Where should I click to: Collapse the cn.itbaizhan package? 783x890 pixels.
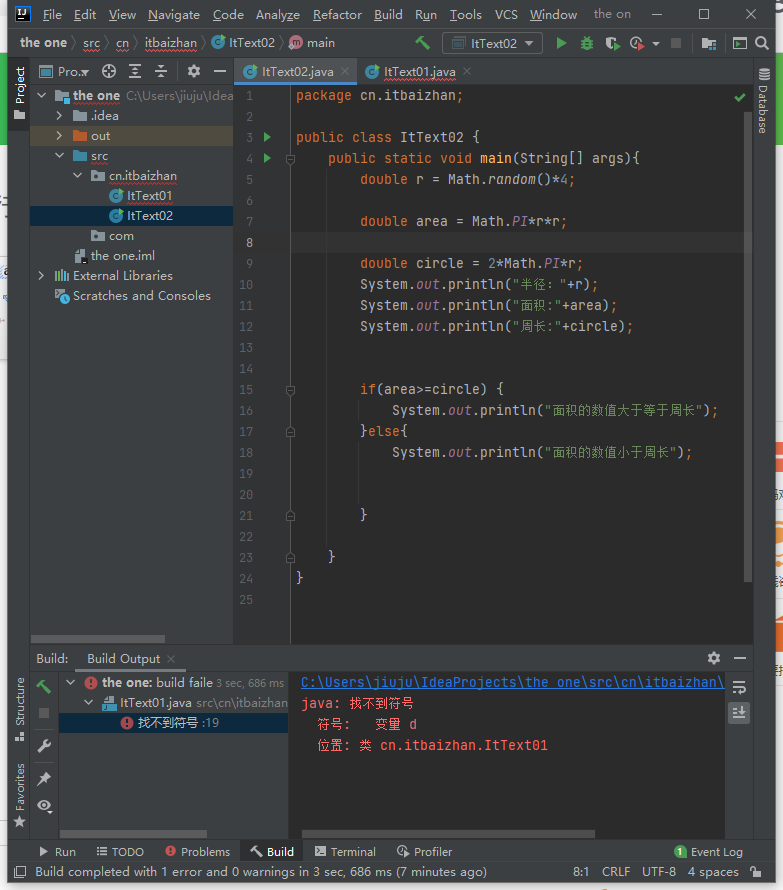(78, 175)
